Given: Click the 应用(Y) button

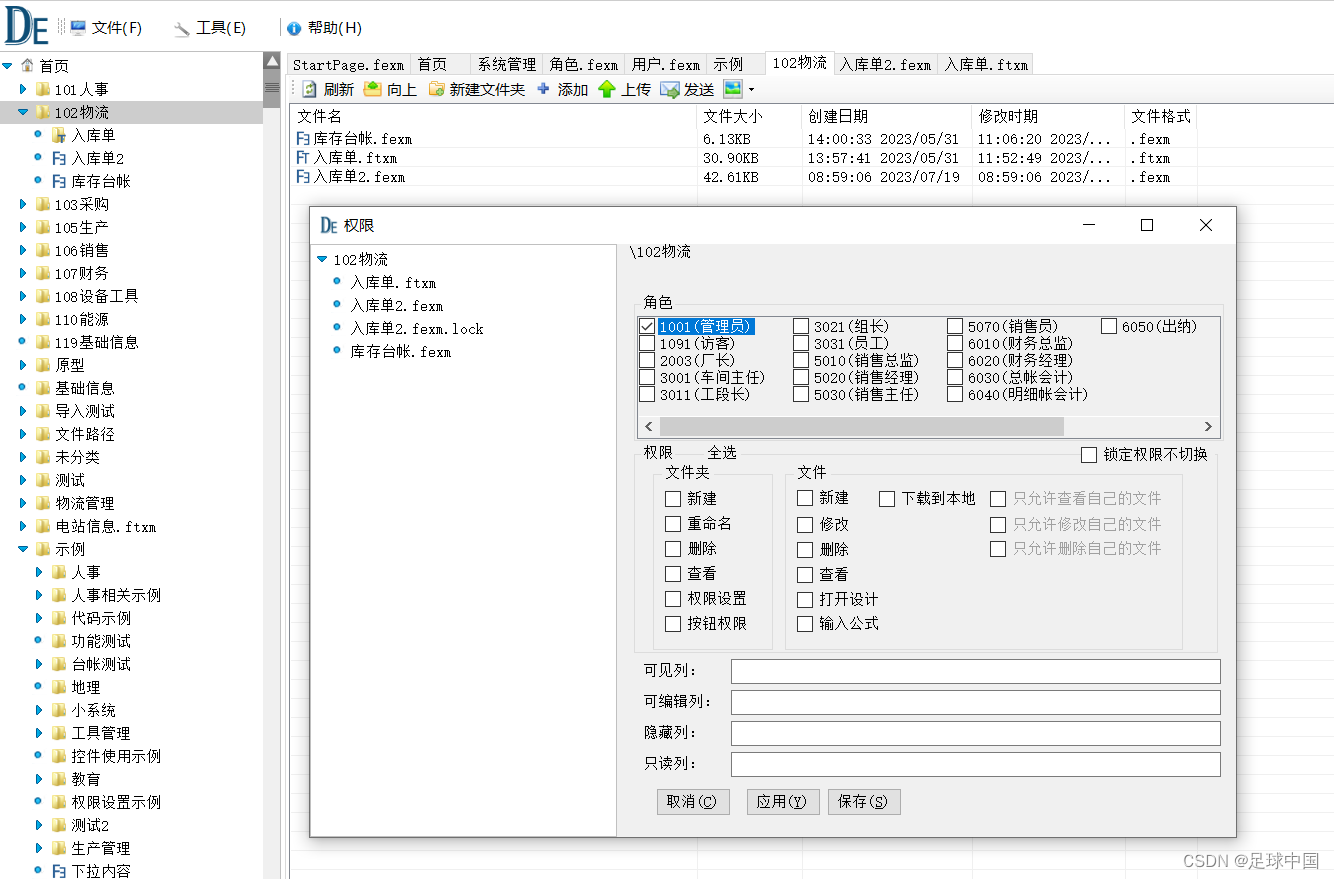Looking at the screenshot, I should point(783,801).
